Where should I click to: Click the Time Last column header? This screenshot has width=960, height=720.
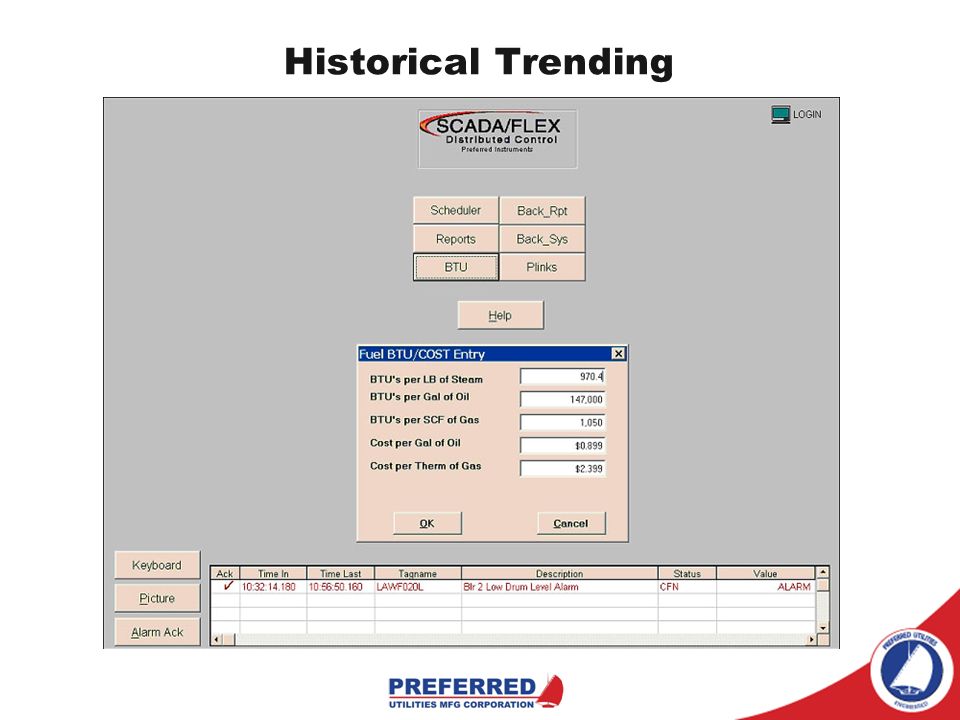click(x=340, y=574)
